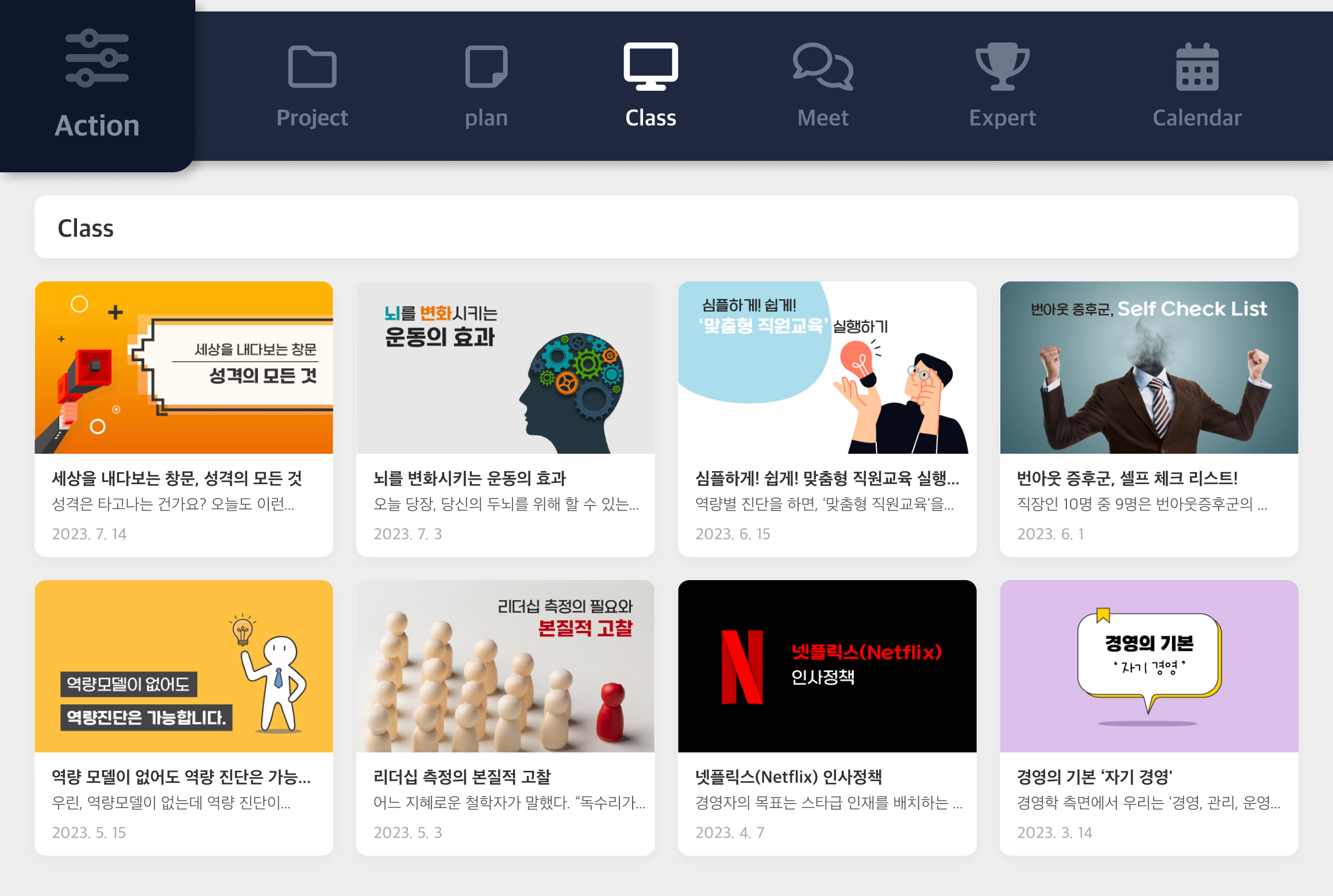Click the 넷플릭스(Netflix) 인사정책 title
The image size is (1333, 896).
pyautogui.click(x=788, y=777)
